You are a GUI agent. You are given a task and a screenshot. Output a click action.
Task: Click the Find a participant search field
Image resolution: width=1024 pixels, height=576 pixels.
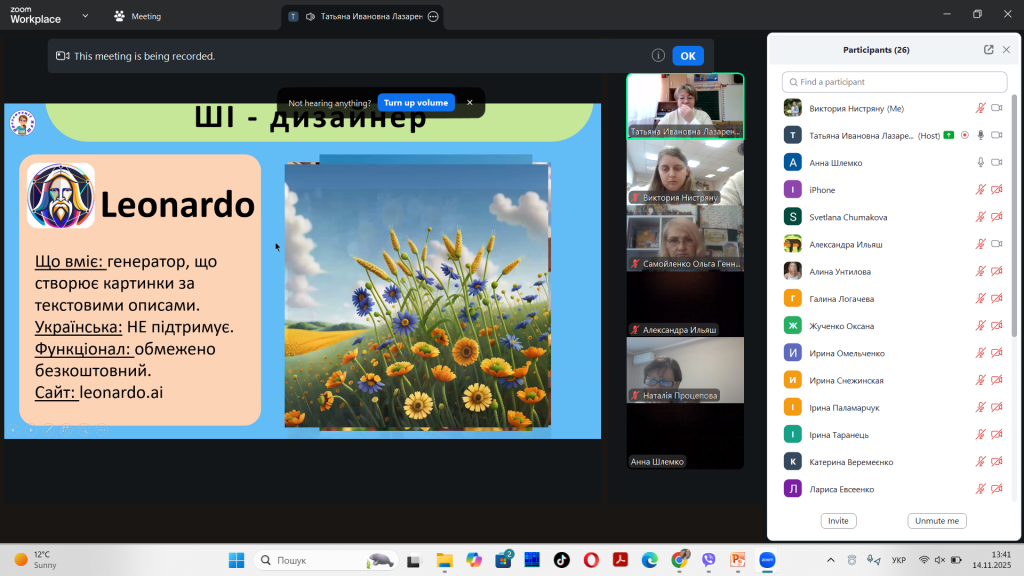point(894,82)
